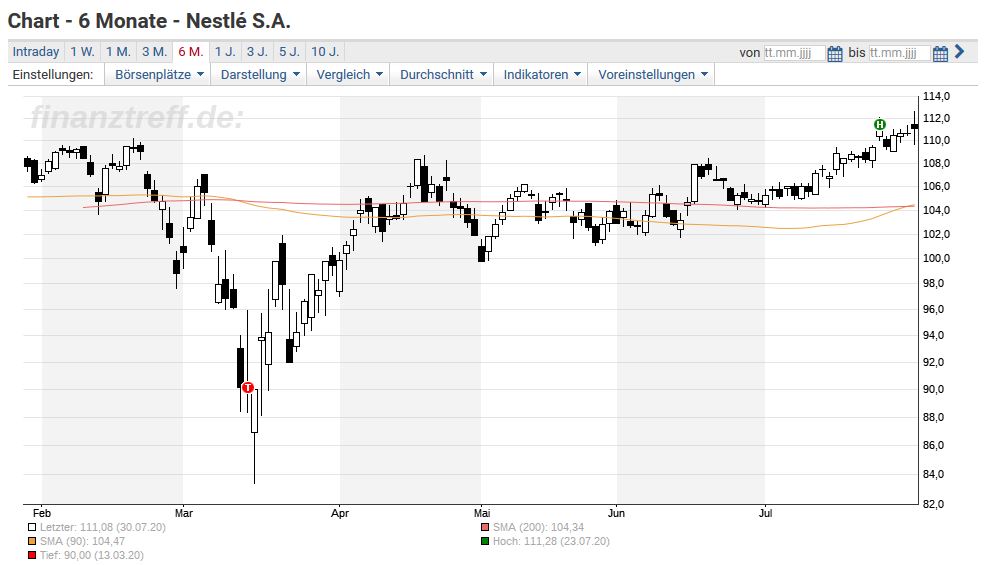
Task: Click 'SMA (200): 104,34' legend text
Action: point(538,527)
